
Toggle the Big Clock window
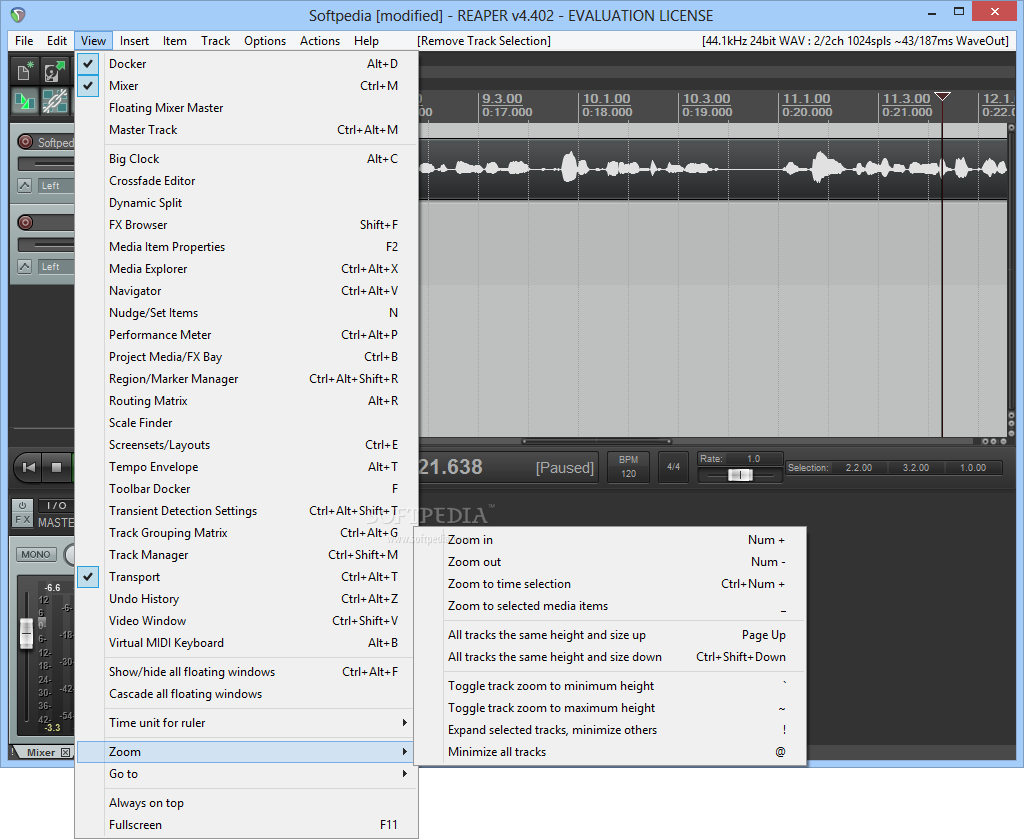point(247,159)
